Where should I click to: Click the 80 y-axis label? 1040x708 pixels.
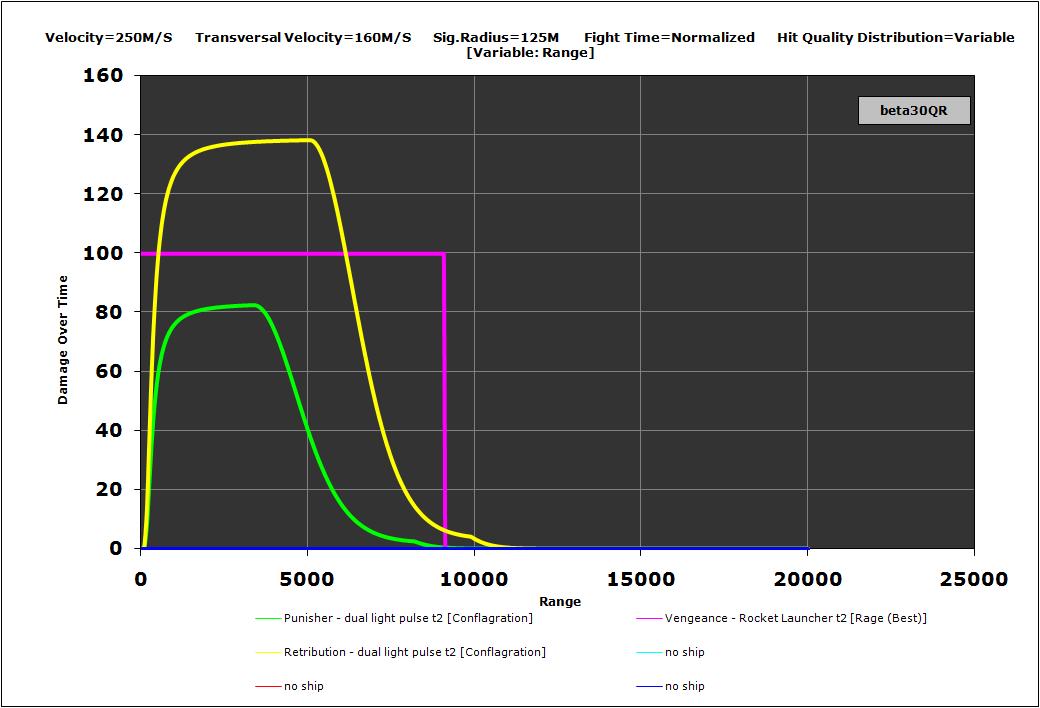tap(110, 312)
